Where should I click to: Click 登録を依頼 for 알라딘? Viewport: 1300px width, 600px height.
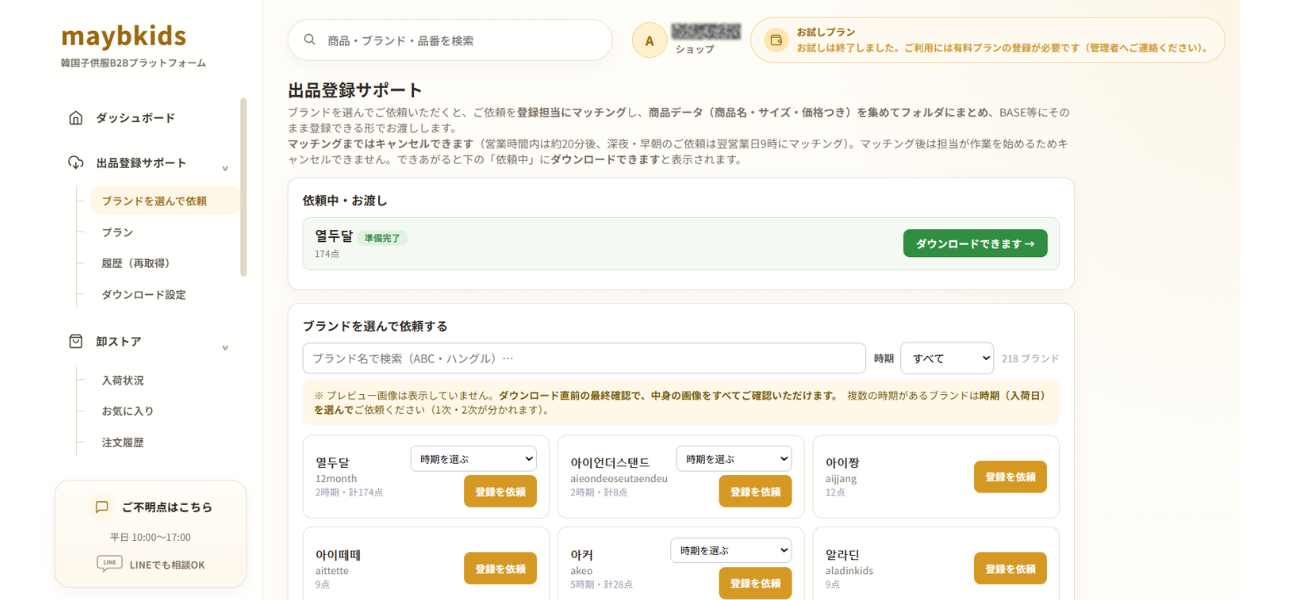(1010, 568)
